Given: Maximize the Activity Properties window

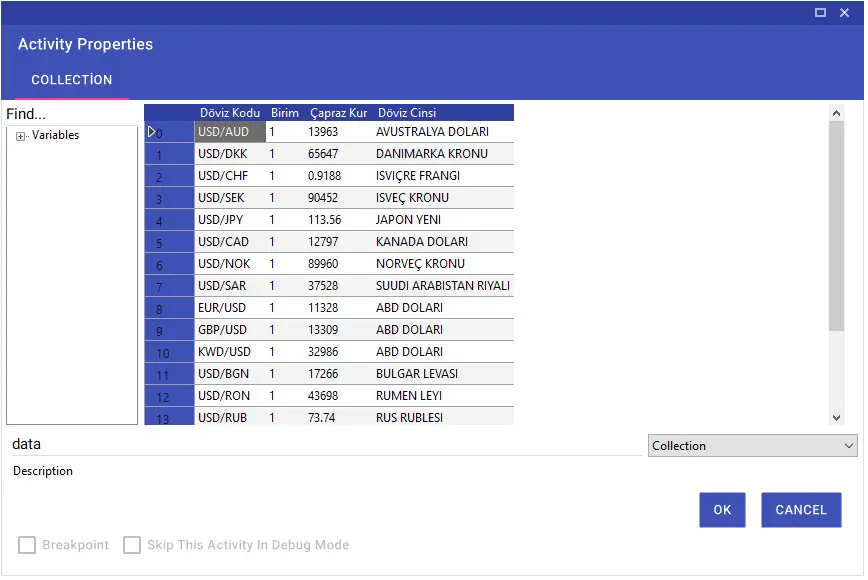Looking at the screenshot, I should pos(822,13).
